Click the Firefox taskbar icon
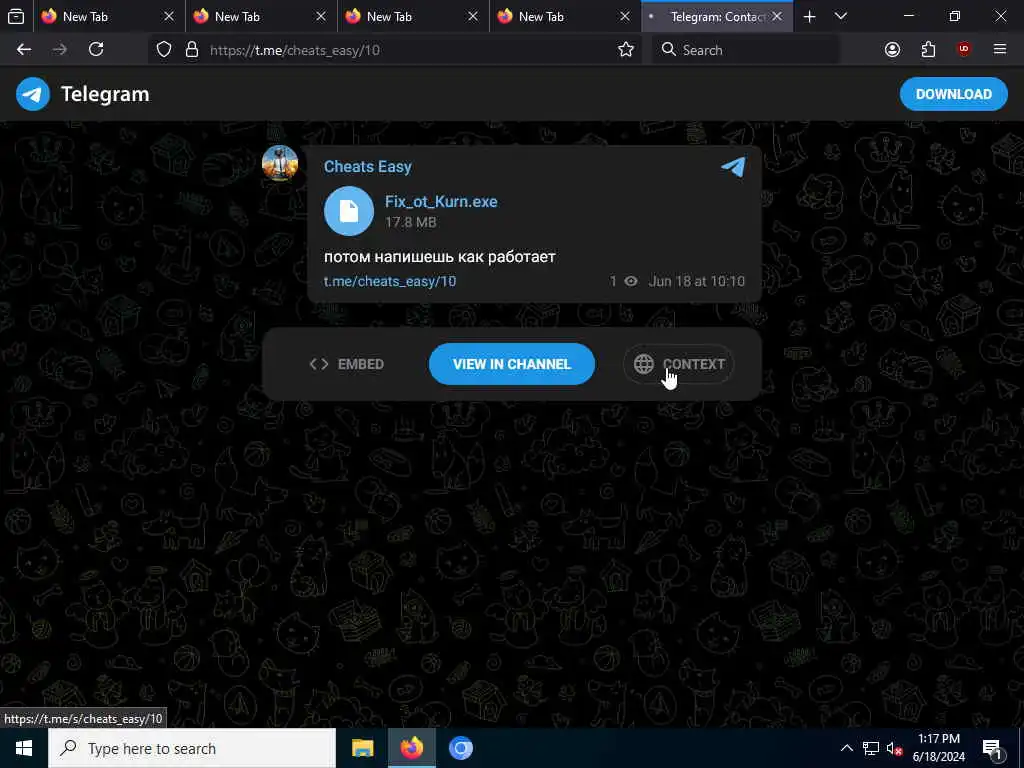This screenshot has width=1024, height=768. 411,748
